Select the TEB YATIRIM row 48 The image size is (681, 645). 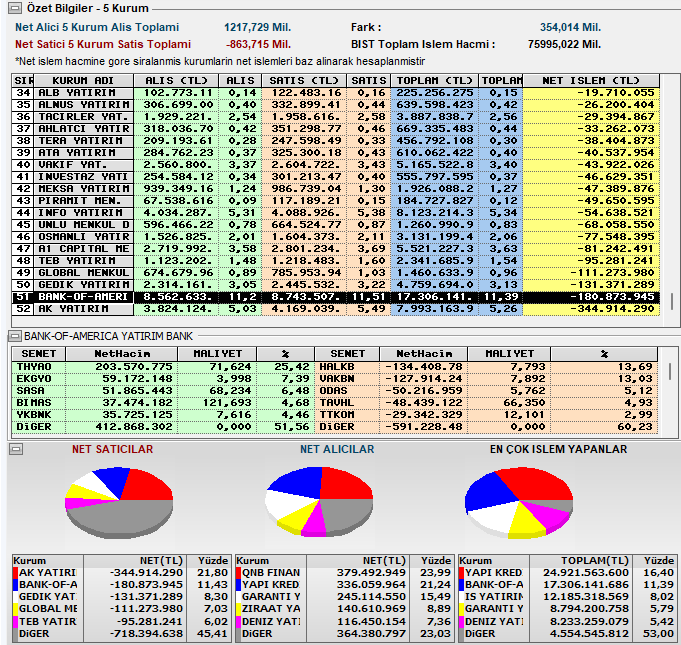tap(336, 261)
